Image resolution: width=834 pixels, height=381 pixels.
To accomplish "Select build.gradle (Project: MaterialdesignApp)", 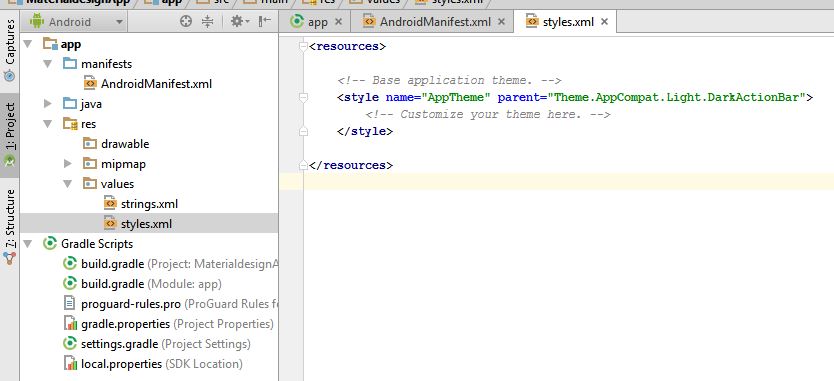I will (179, 264).
